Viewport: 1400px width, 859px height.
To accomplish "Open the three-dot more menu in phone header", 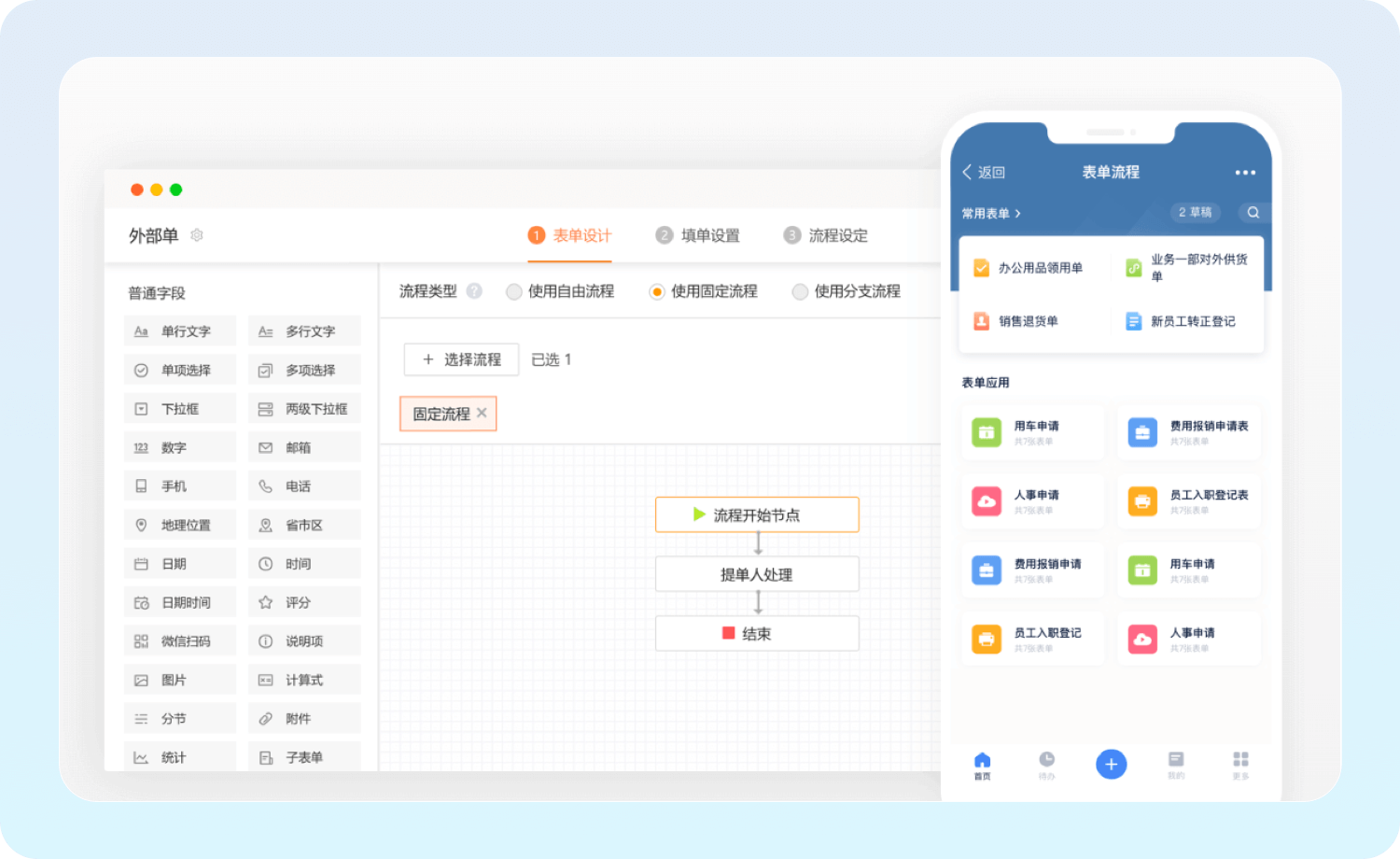I will tap(1245, 173).
